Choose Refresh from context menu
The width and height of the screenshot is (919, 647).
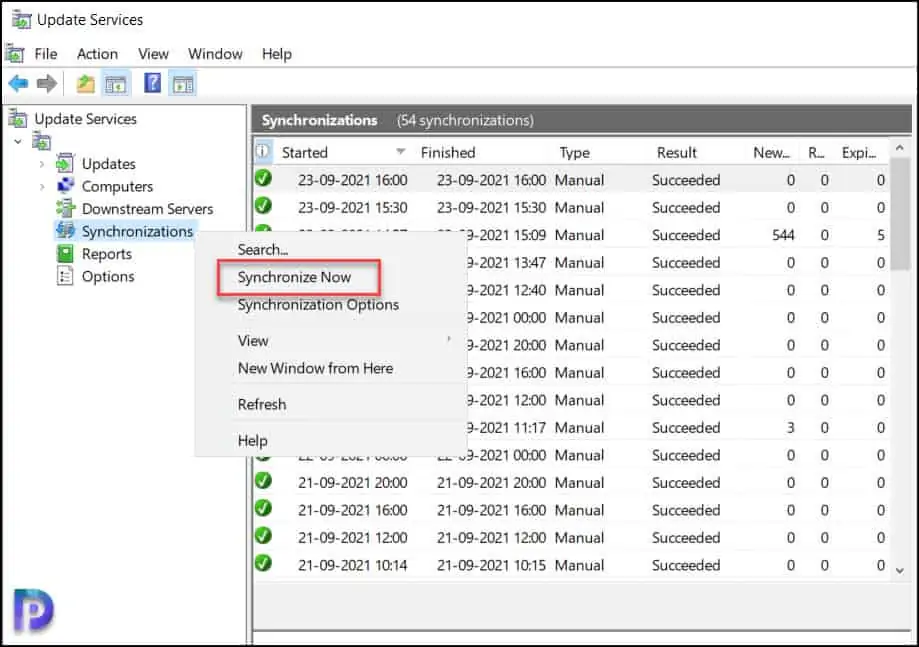(262, 404)
